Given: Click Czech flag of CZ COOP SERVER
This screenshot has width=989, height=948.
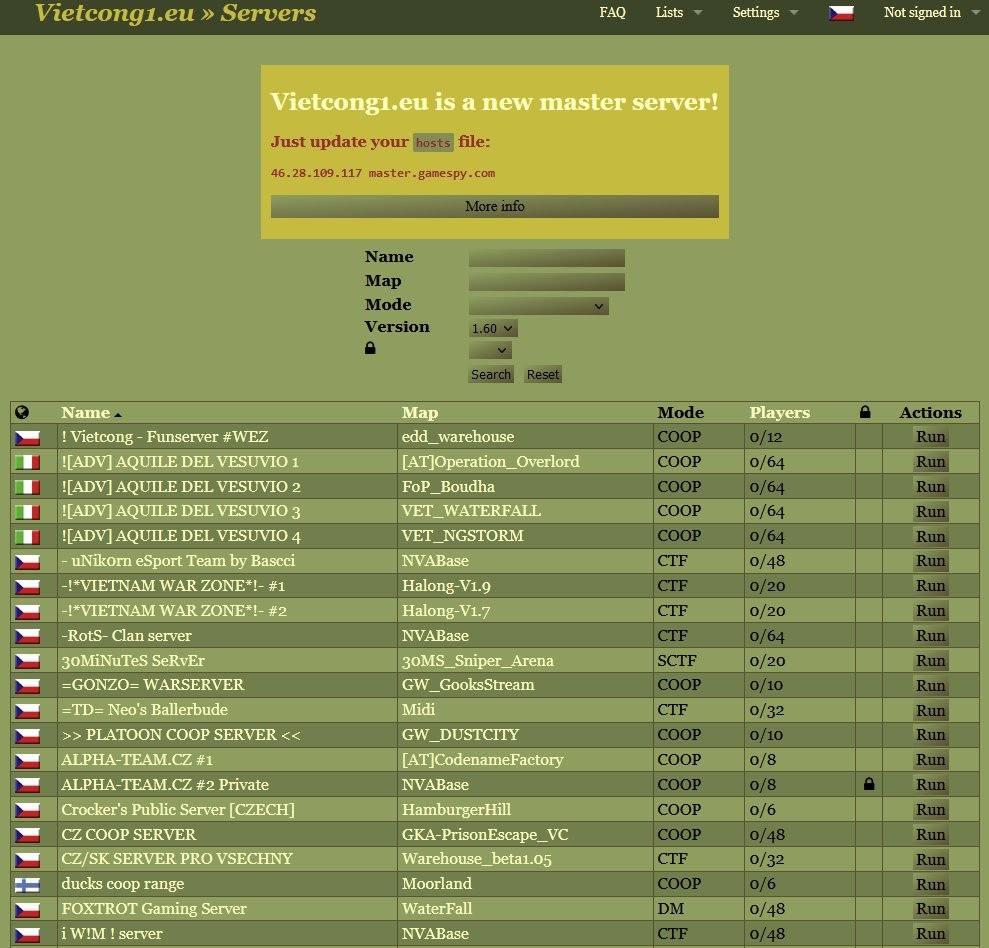Looking at the screenshot, I should 27,835.
